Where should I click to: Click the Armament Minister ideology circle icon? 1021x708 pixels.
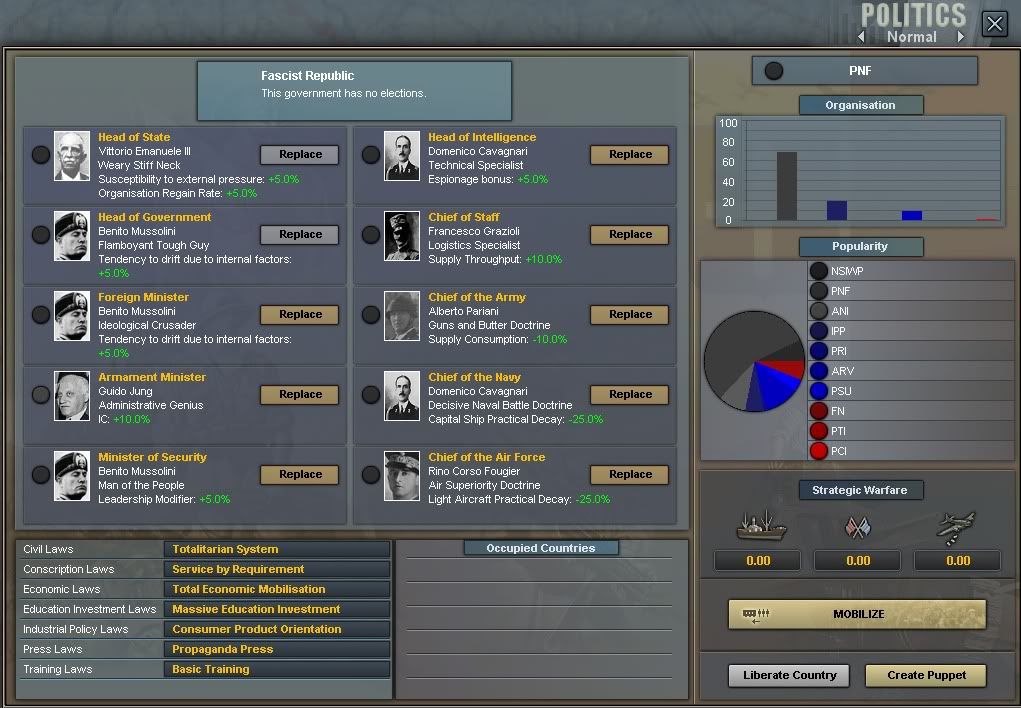tap(41, 394)
